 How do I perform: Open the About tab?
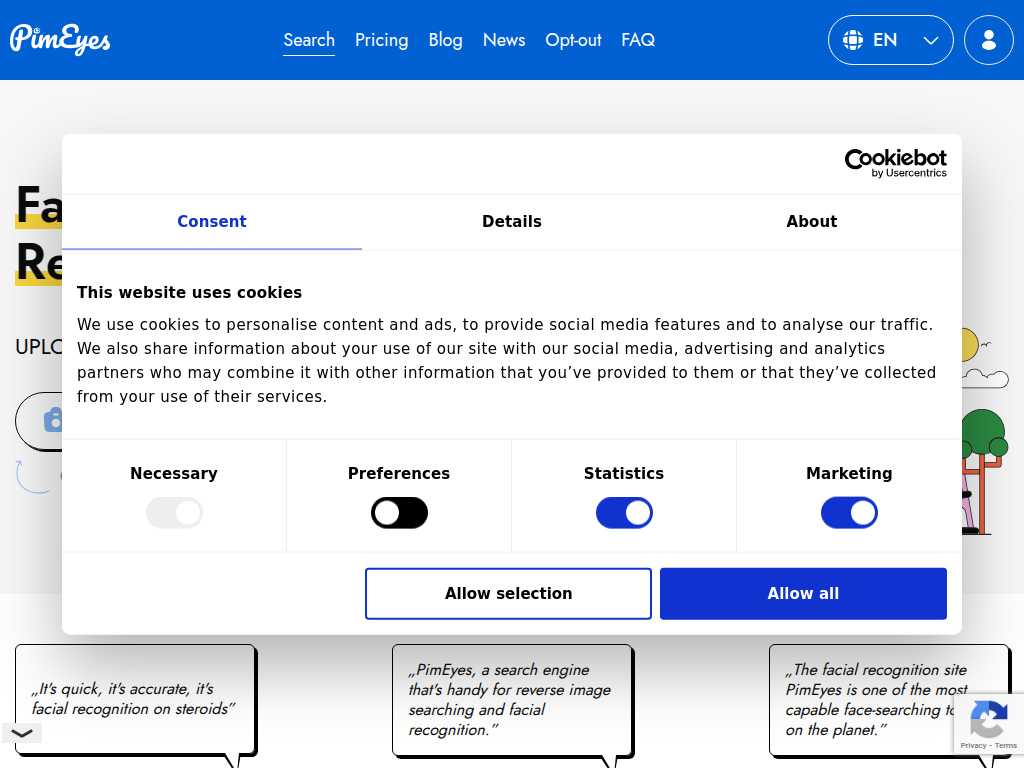coord(811,221)
